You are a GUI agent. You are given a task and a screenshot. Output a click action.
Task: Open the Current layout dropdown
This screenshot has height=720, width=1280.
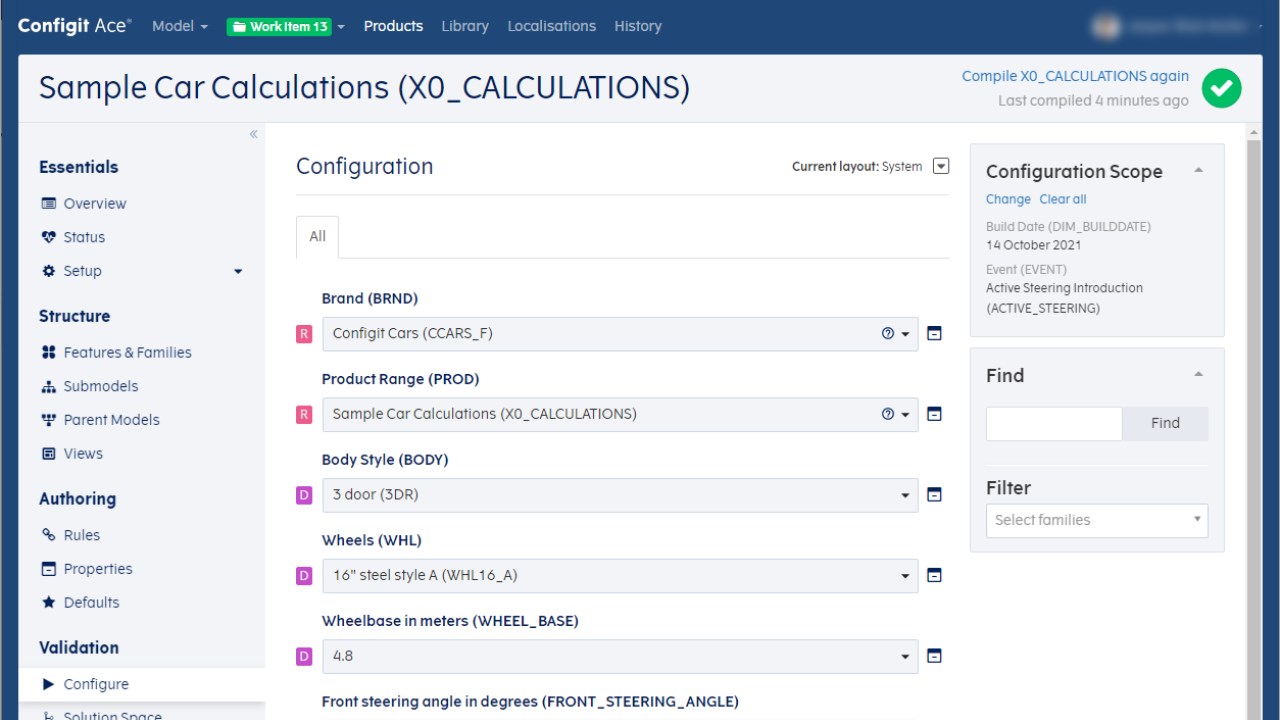[x=940, y=166]
